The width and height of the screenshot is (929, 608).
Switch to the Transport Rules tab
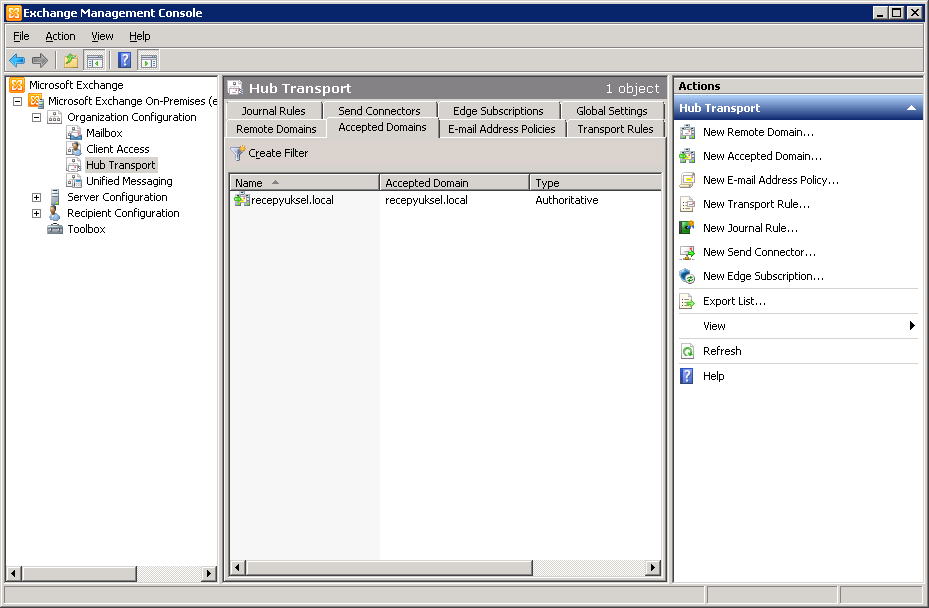coord(616,129)
